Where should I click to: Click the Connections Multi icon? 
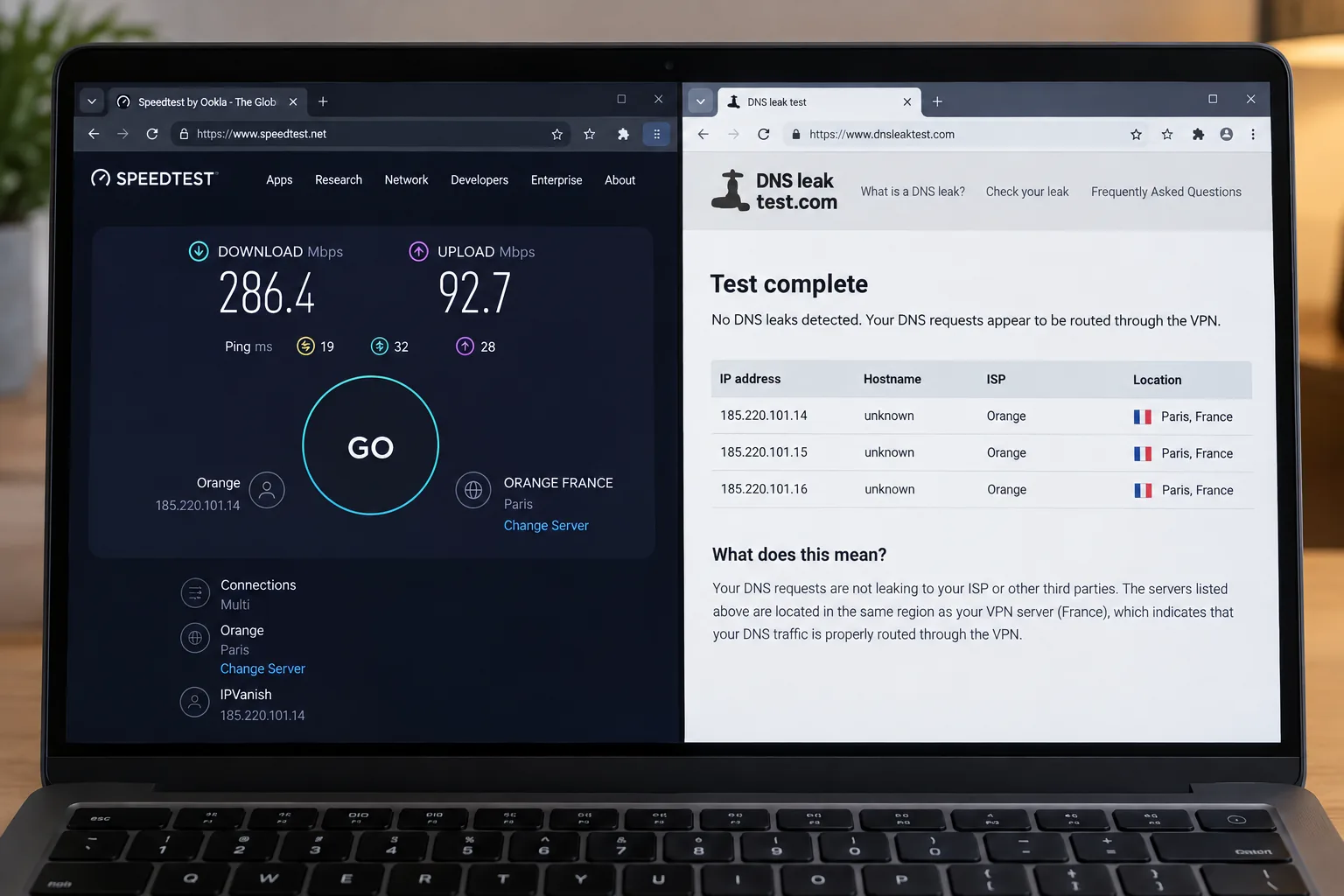[x=195, y=593]
